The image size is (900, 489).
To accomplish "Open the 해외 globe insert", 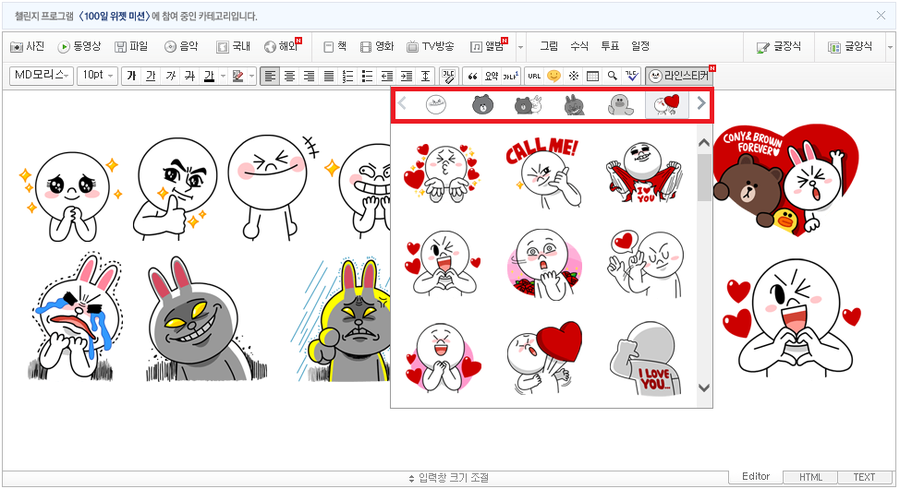I will point(281,46).
